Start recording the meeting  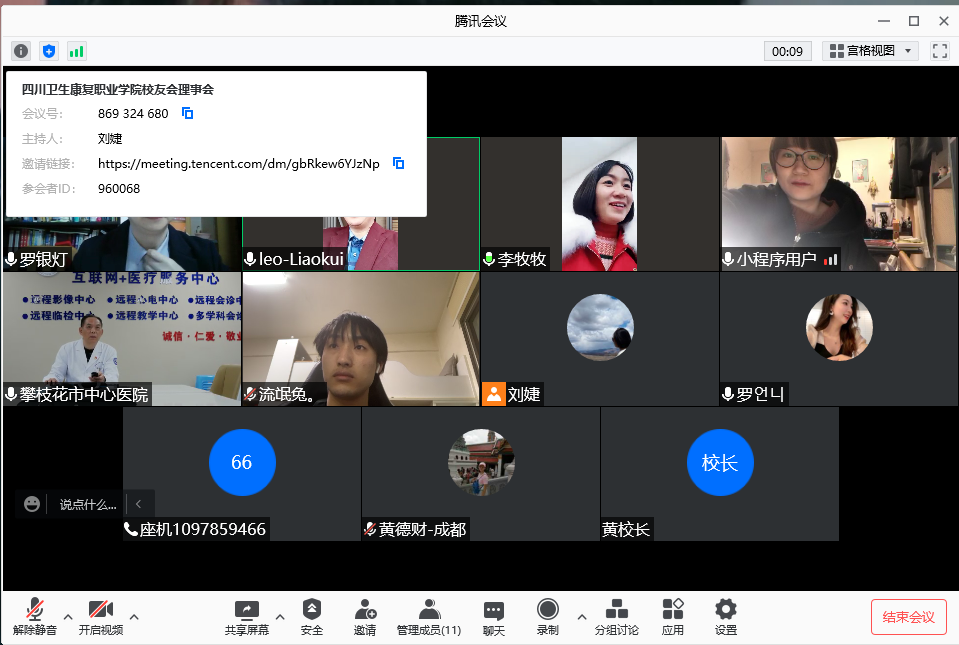coord(547,616)
